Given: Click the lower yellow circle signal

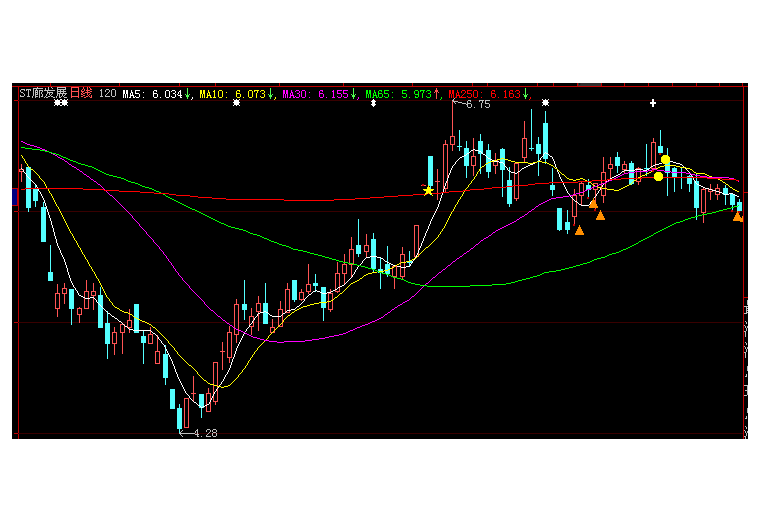Looking at the screenshot, I should (x=658, y=176).
